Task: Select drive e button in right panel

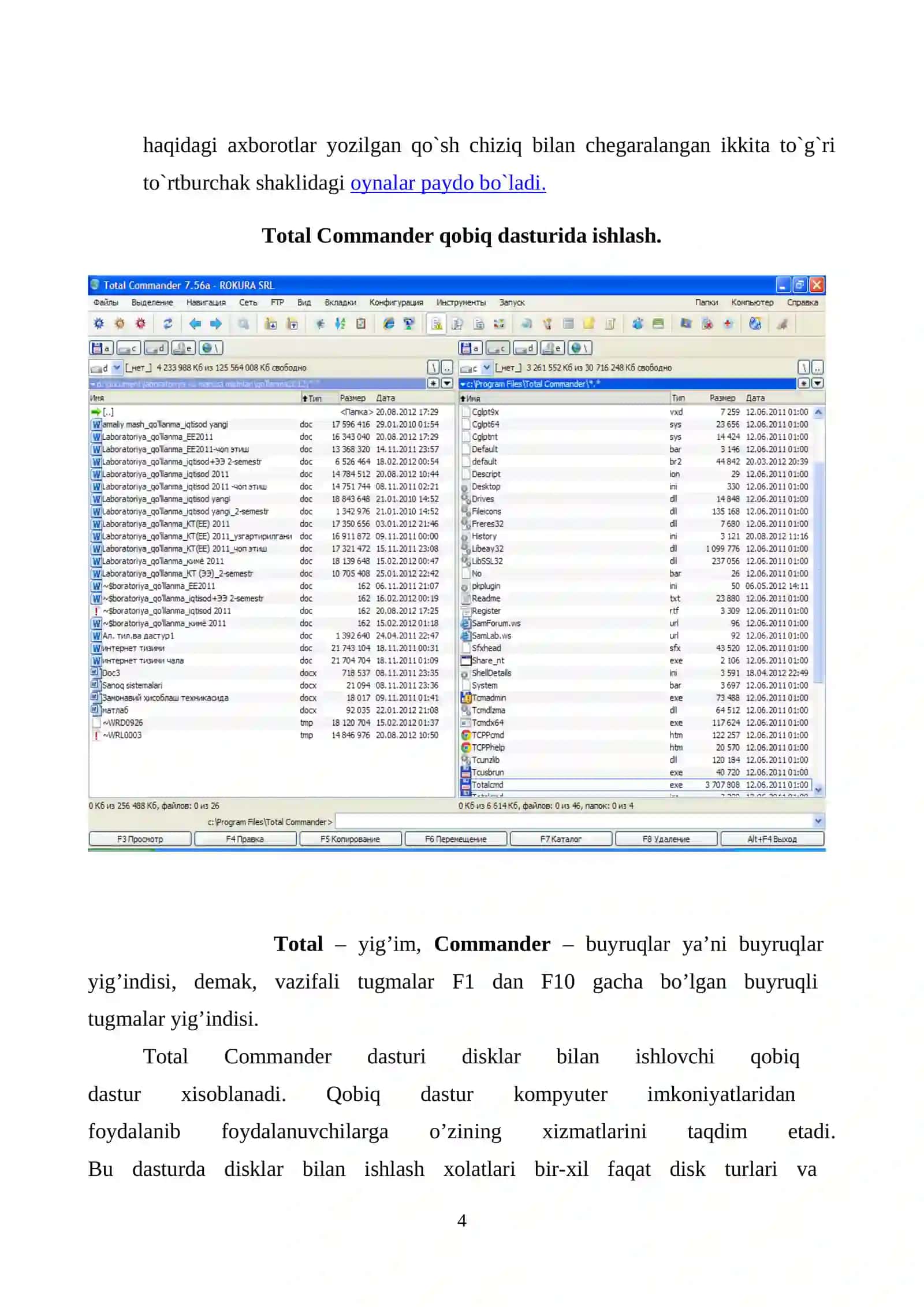Action: tap(552, 348)
